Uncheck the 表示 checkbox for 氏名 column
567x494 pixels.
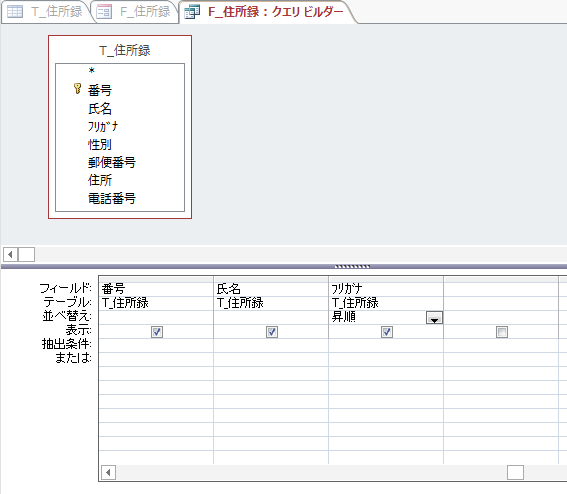click(272, 332)
